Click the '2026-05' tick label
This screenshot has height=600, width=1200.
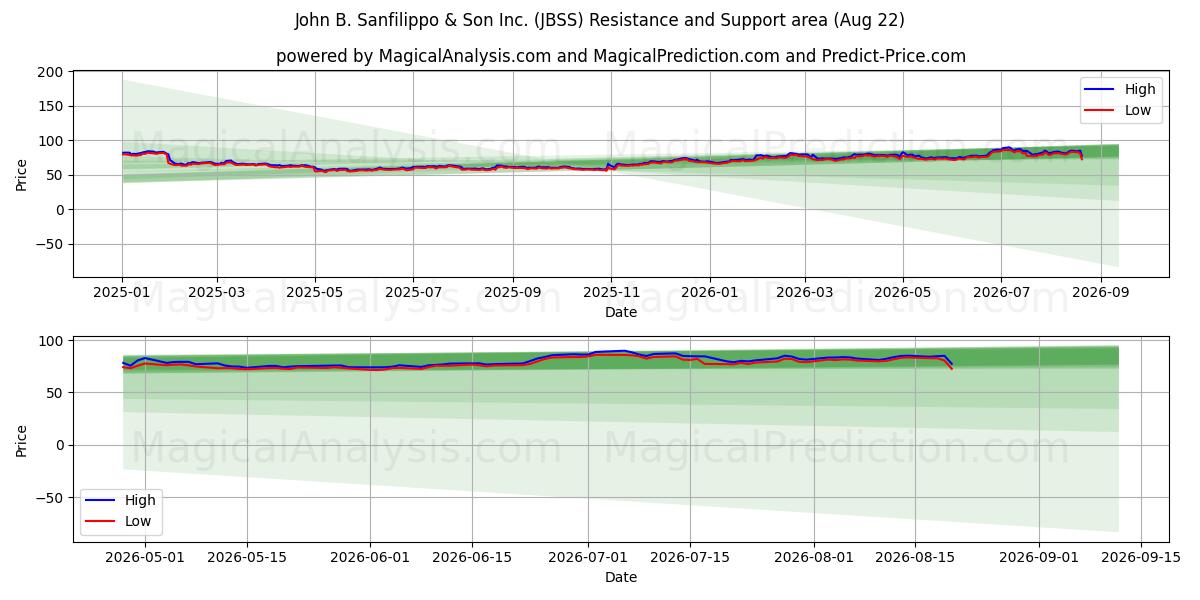click(903, 293)
